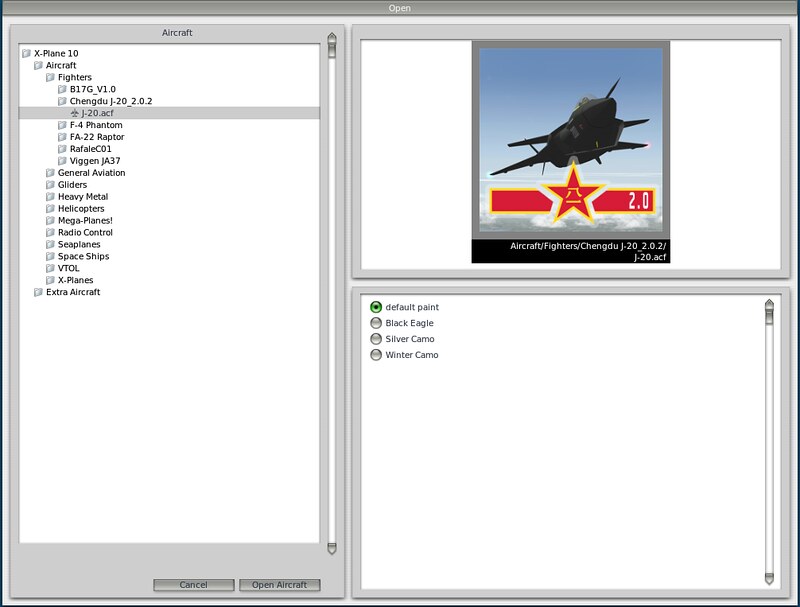This screenshot has width=800, height=607.
Task: Click the Space Ships folder icon
Action: tap(50, 256)
